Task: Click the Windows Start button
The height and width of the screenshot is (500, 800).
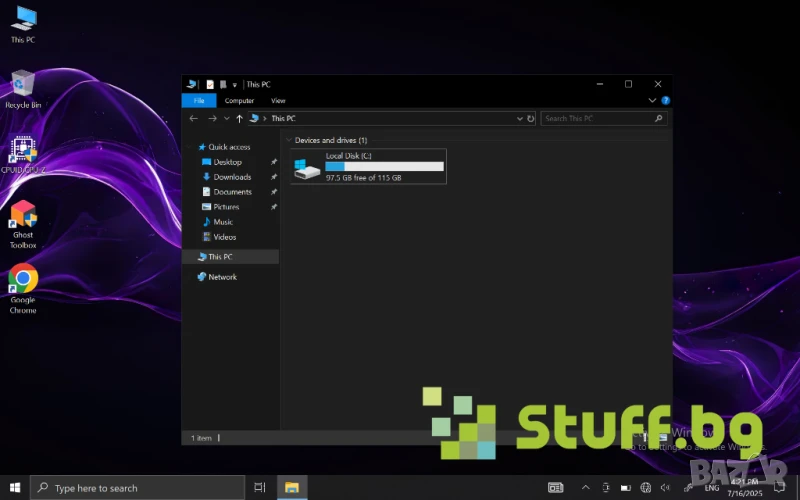Action: 15,488
